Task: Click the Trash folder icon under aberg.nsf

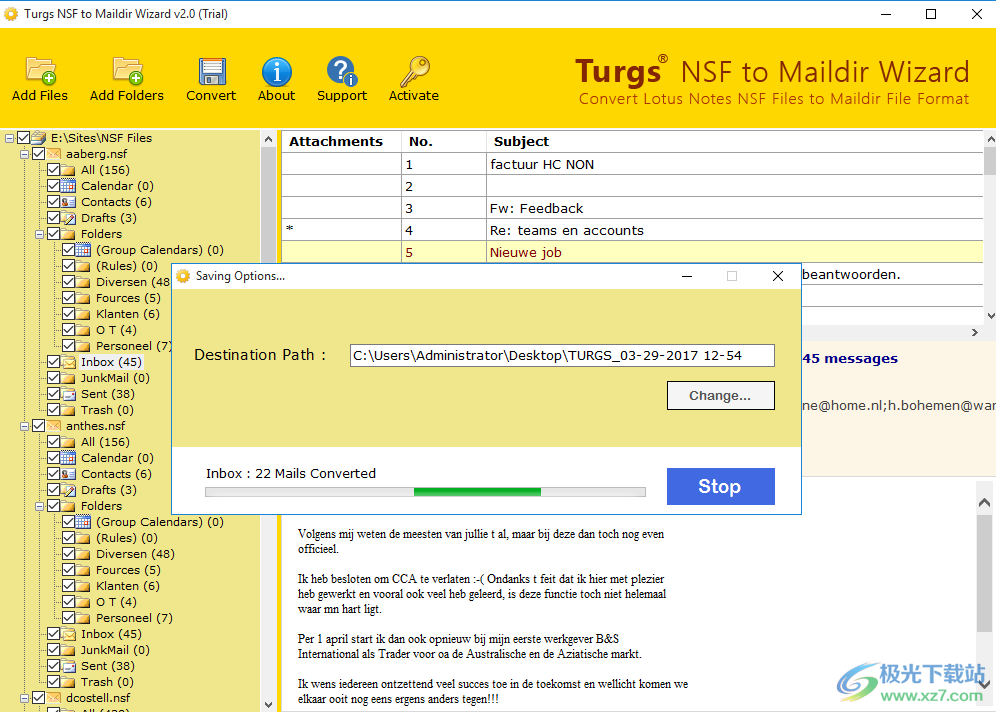Action: [x=69, y=410]
